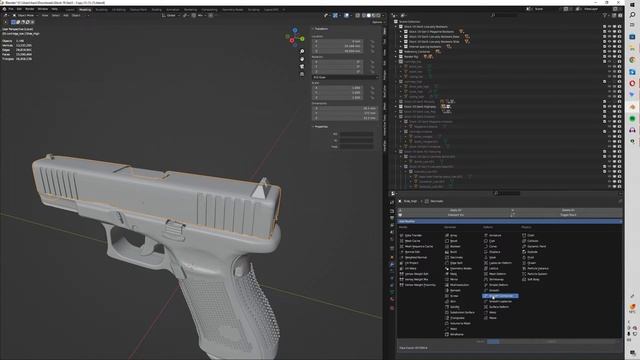The width and height of the screenshot is (640, 360).
Task: Switch perspective/orthographic with the viewport grid icon
Action: click(x=302, y=74)
